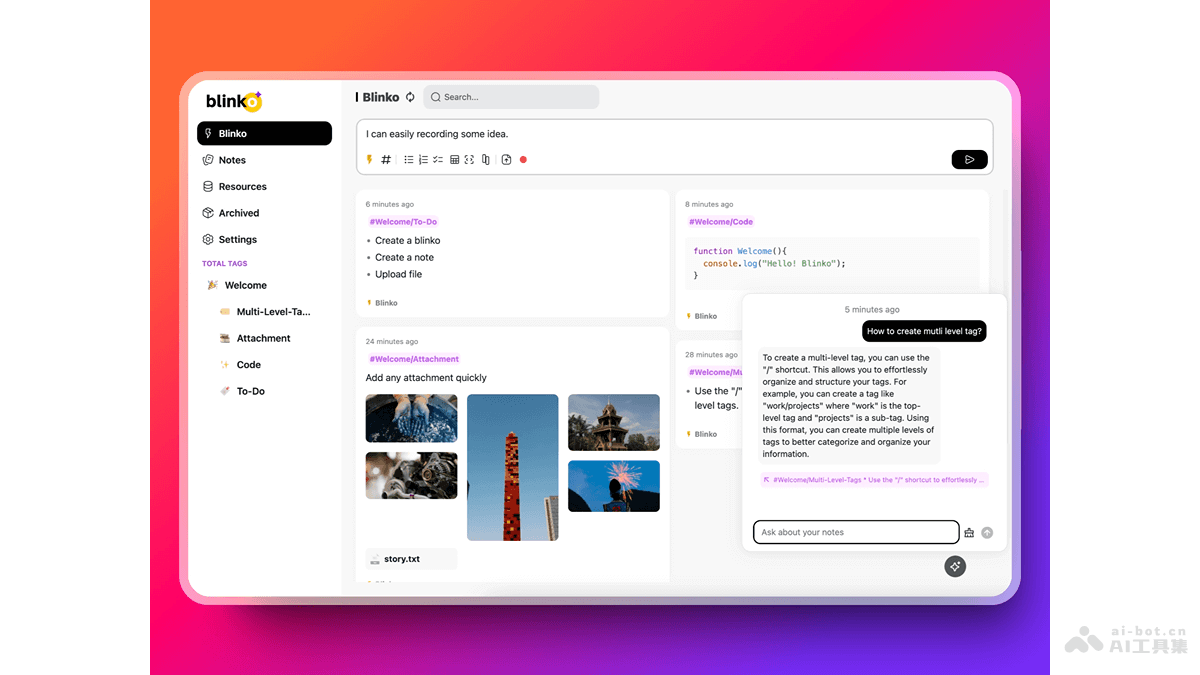Click the send arrow button for the note
This screenshot has width=1200, height=675.
point(968,159)
